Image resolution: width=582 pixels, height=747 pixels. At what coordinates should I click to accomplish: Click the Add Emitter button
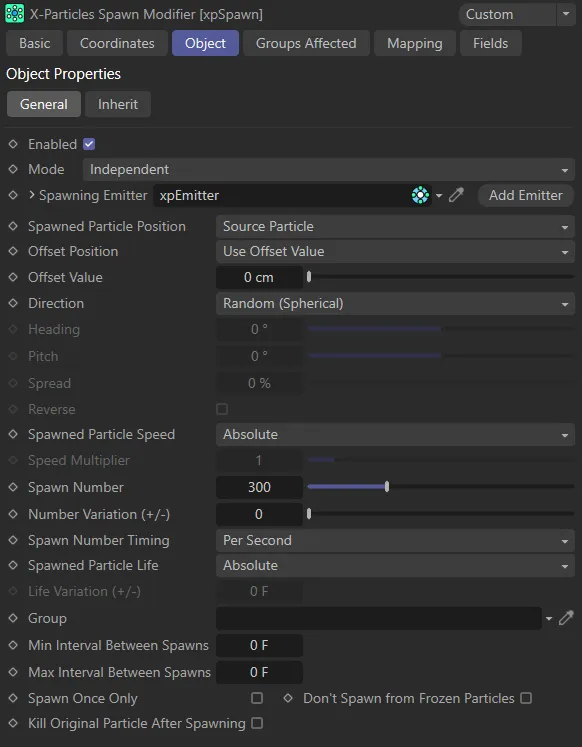click(525, 195)
